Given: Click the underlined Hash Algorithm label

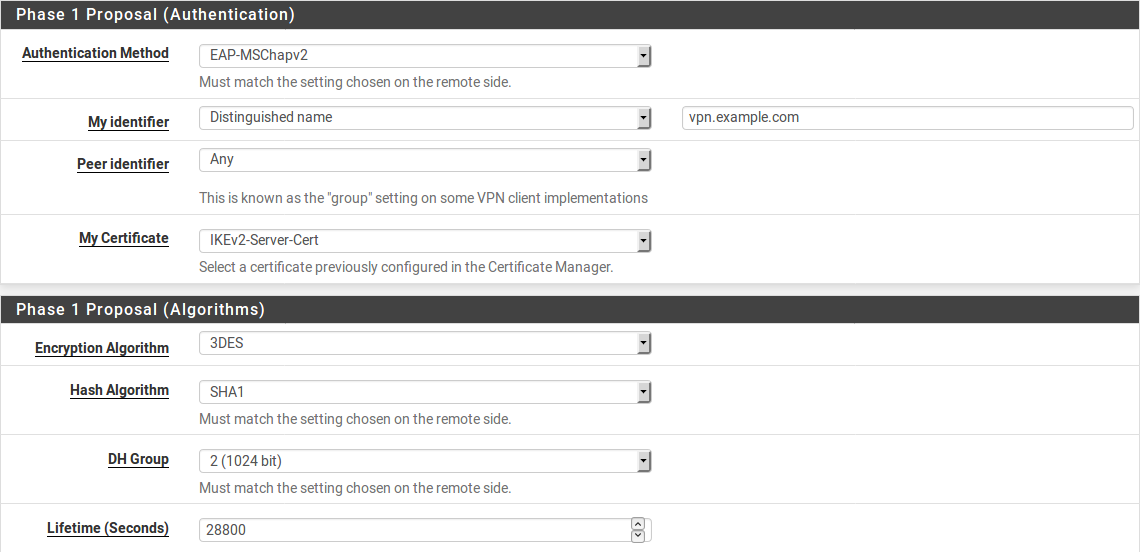Looking at the screenshot, I should pyautogui.click(x=119, y=390).
